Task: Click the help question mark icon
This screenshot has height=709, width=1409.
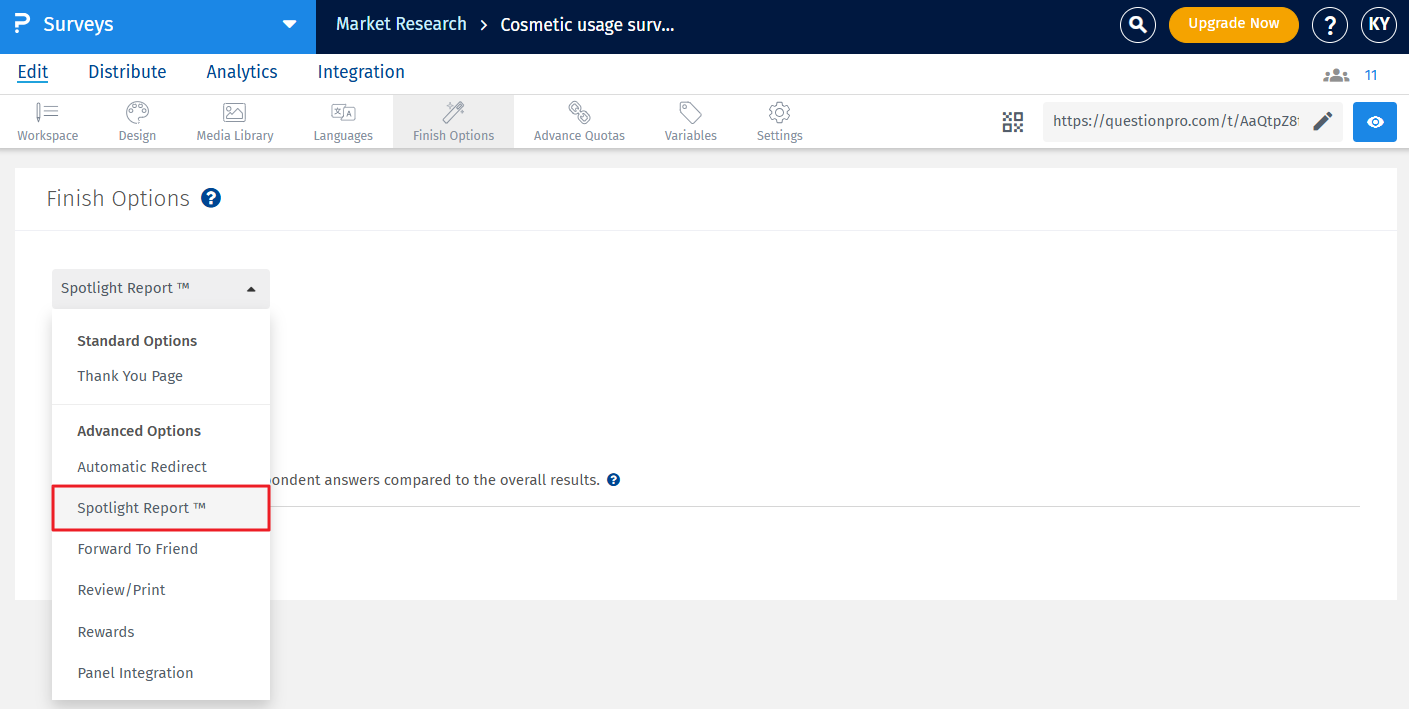Action: point(1329,24)
